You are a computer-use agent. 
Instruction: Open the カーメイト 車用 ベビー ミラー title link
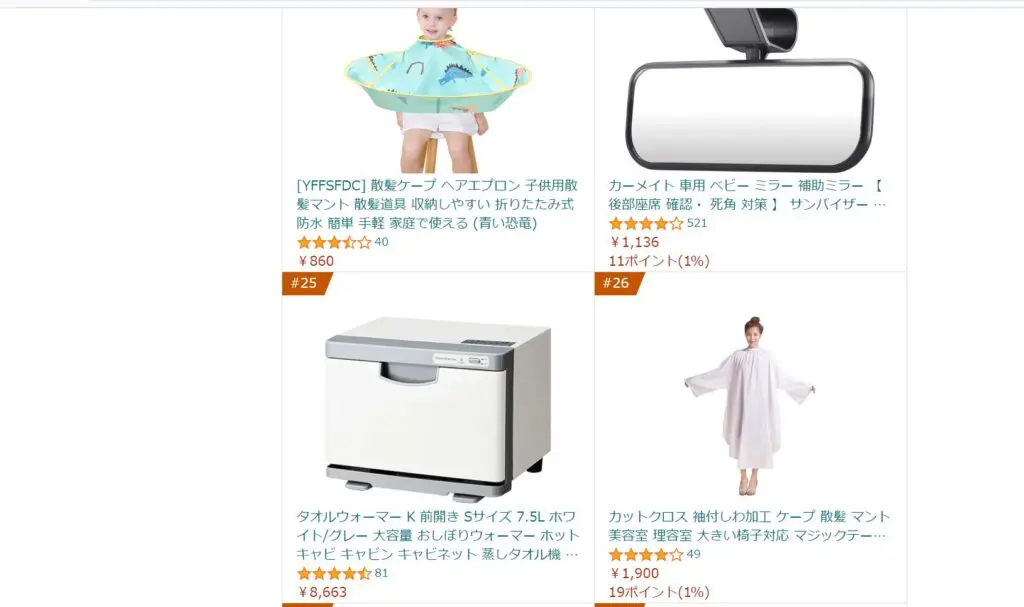coord(748,195)
